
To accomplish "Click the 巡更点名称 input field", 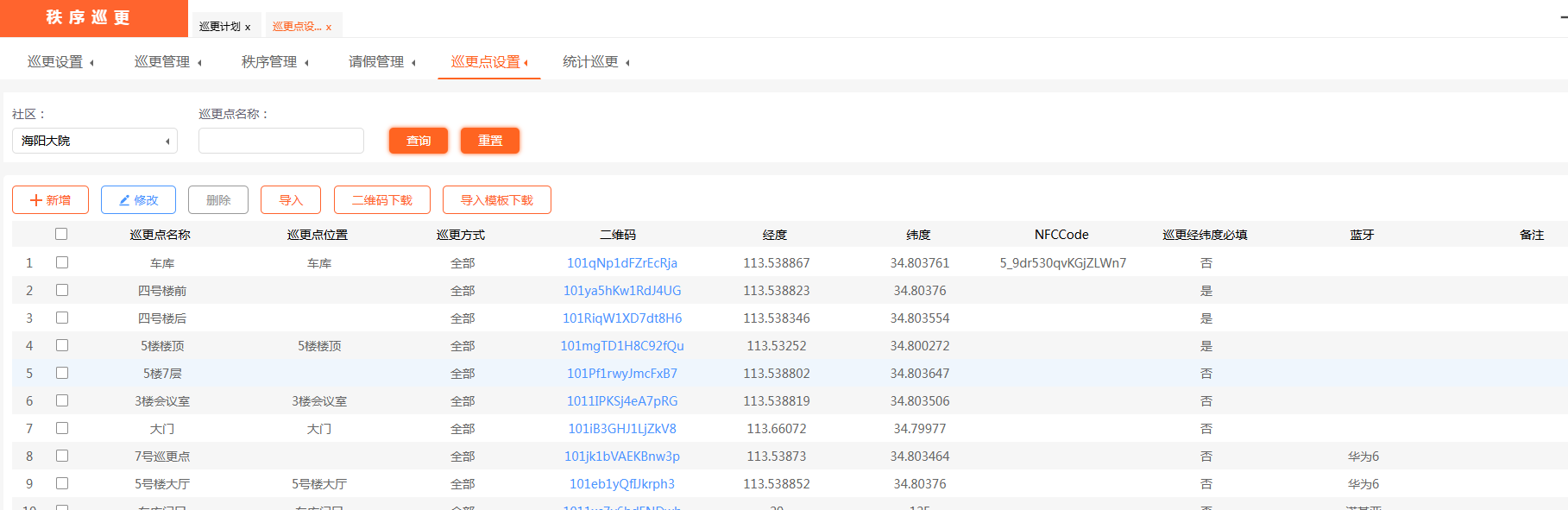I will tap(281, 141).
